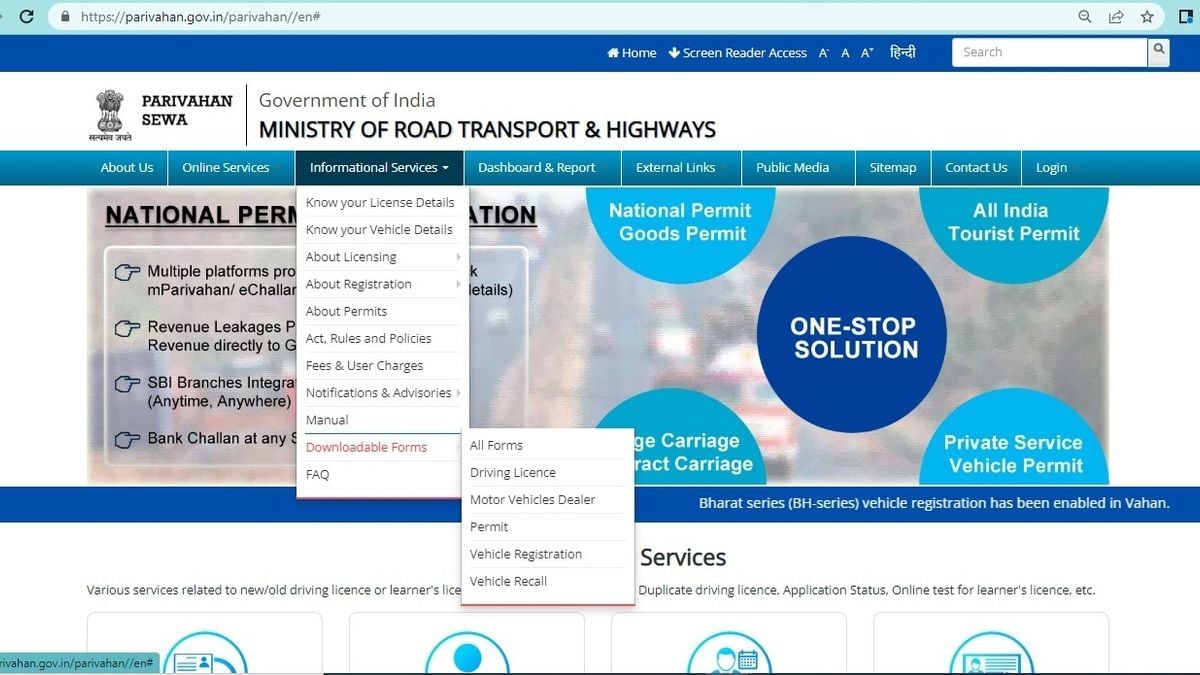This screenshot has height=675, width=1200.
Task: Open the browser share icon
Action: 1116,17
